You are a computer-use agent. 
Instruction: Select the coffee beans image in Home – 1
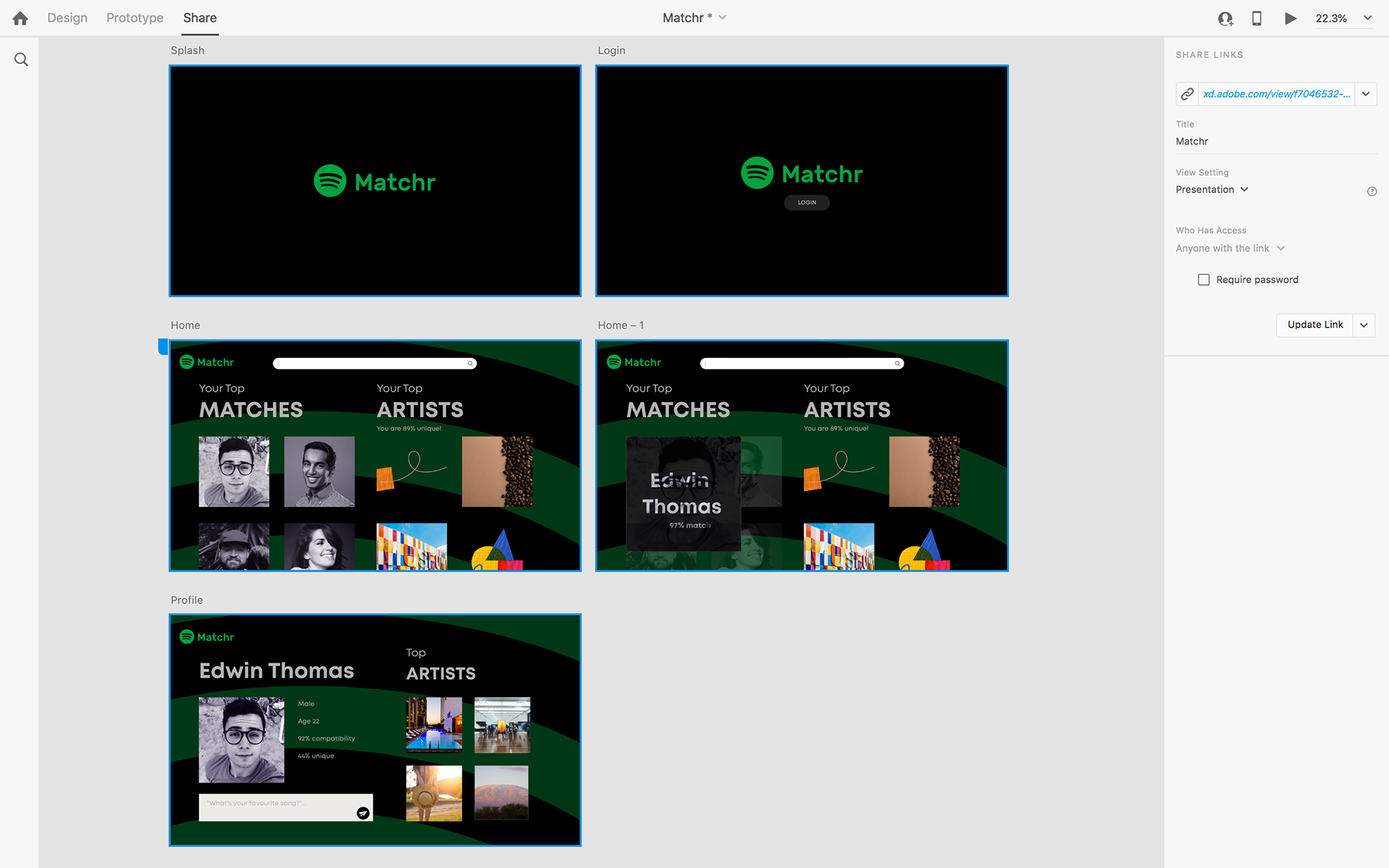[x=925, y=472]
